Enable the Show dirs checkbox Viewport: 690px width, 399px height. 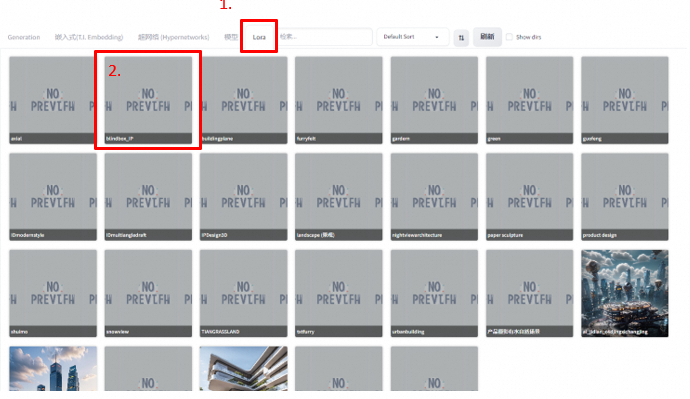509,37
